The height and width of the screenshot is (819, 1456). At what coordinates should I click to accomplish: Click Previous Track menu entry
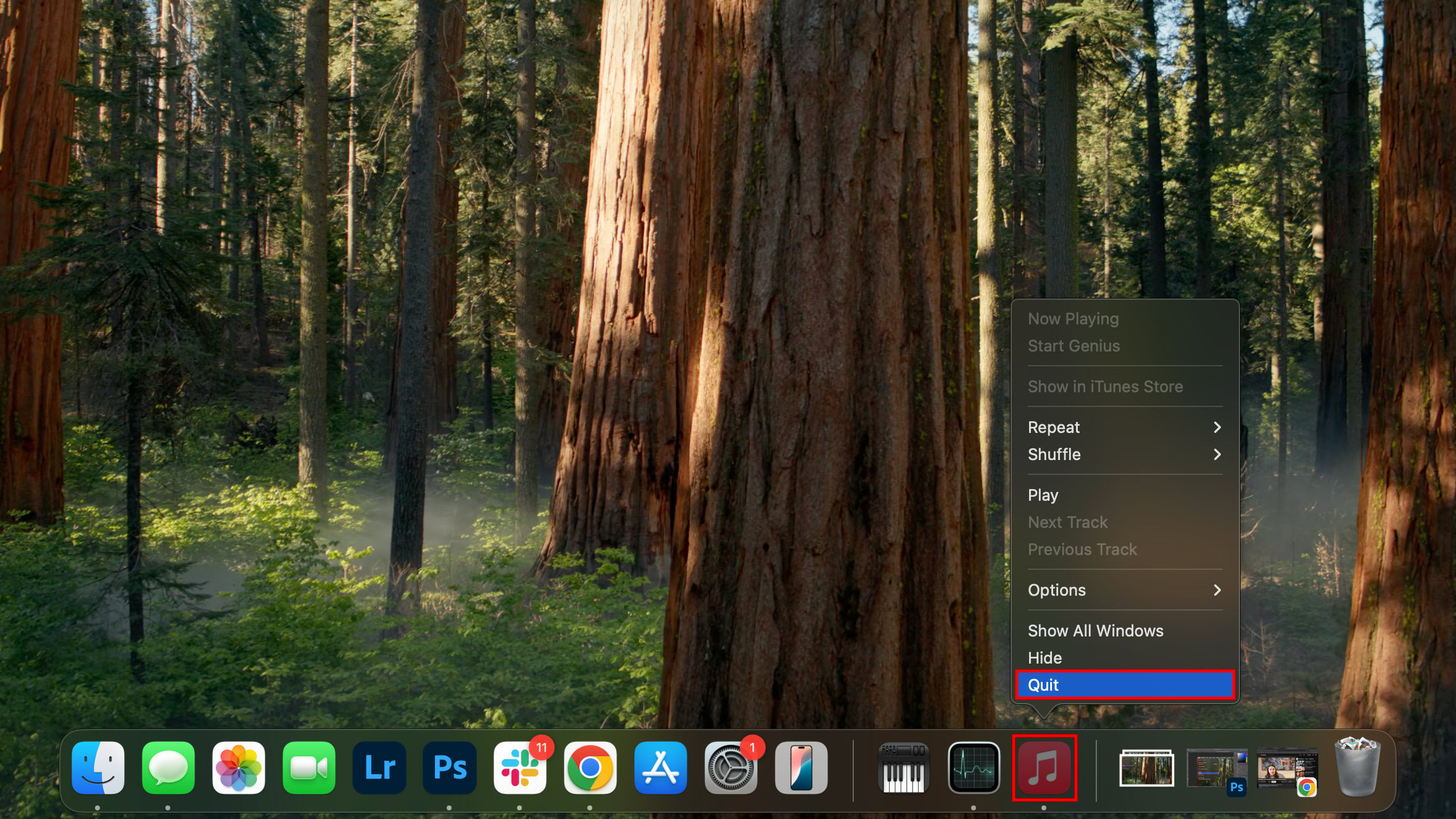point(1125,549)
